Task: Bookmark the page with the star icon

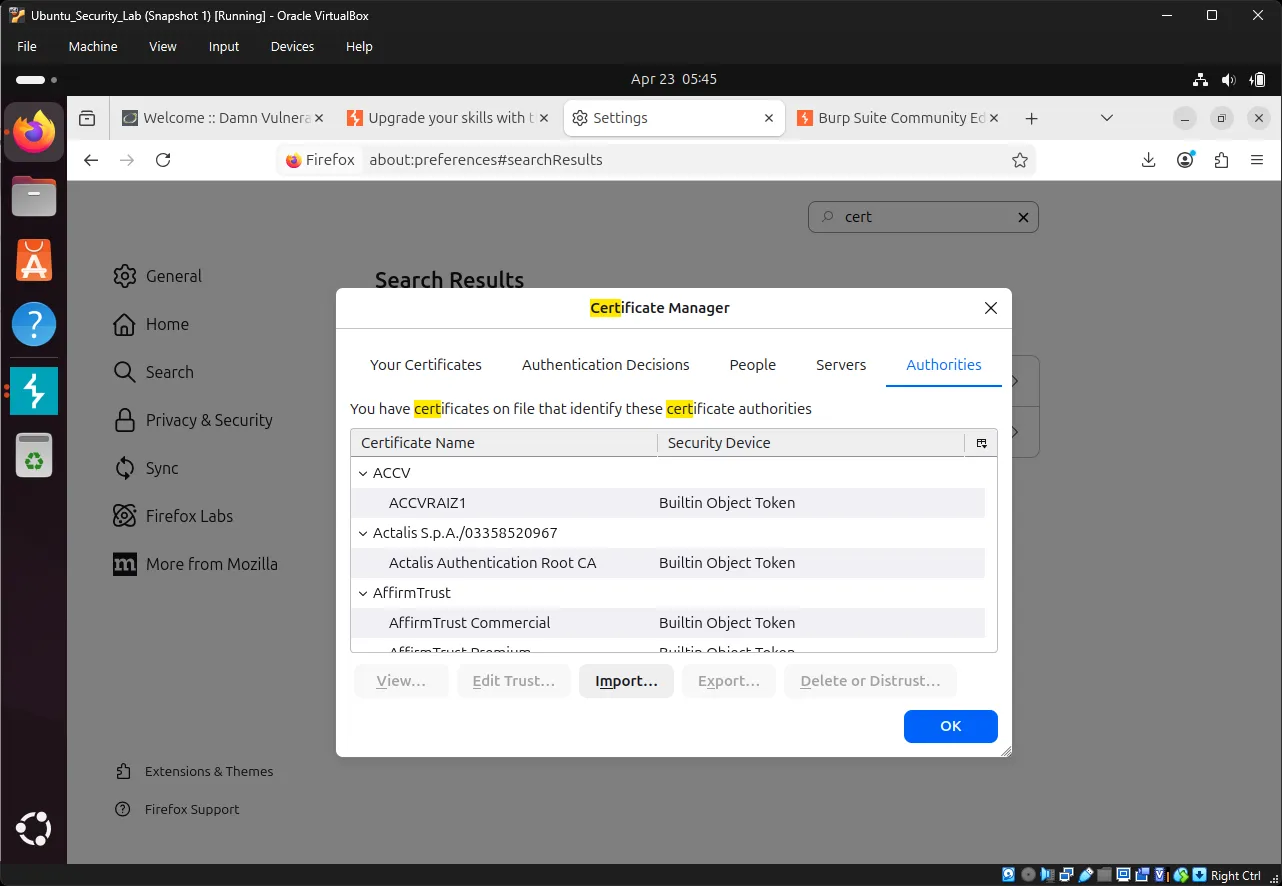Action: (x=1019, y=159)
